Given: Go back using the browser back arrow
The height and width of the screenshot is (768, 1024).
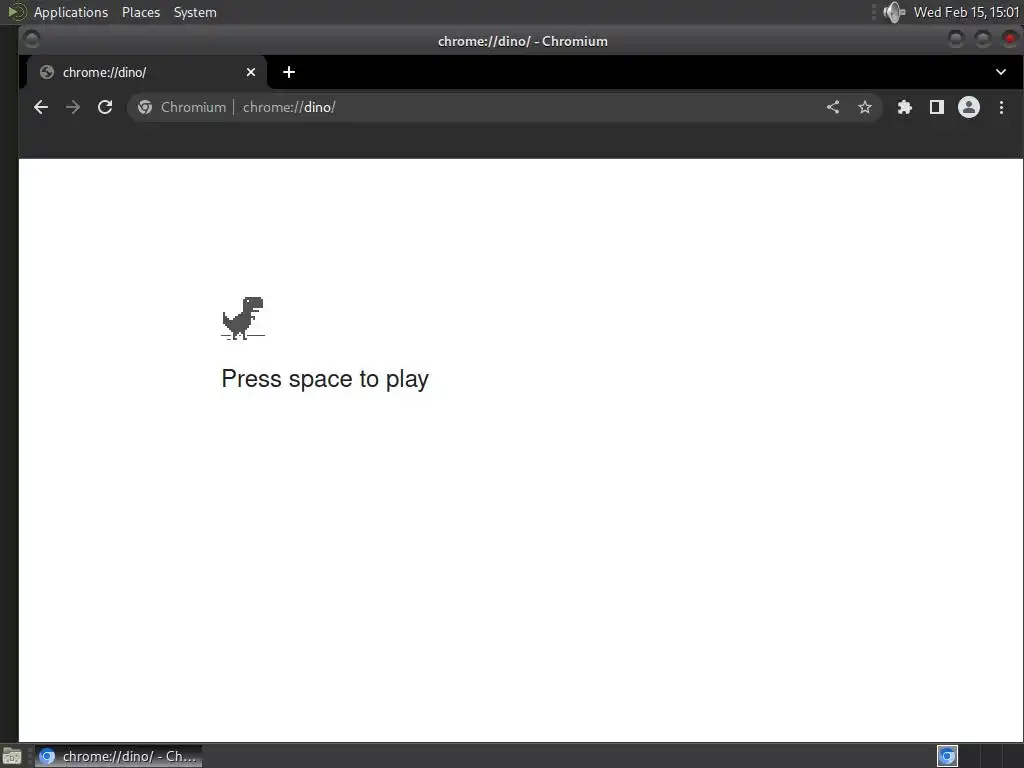Looking at the screenshot, I should (40, 107).
